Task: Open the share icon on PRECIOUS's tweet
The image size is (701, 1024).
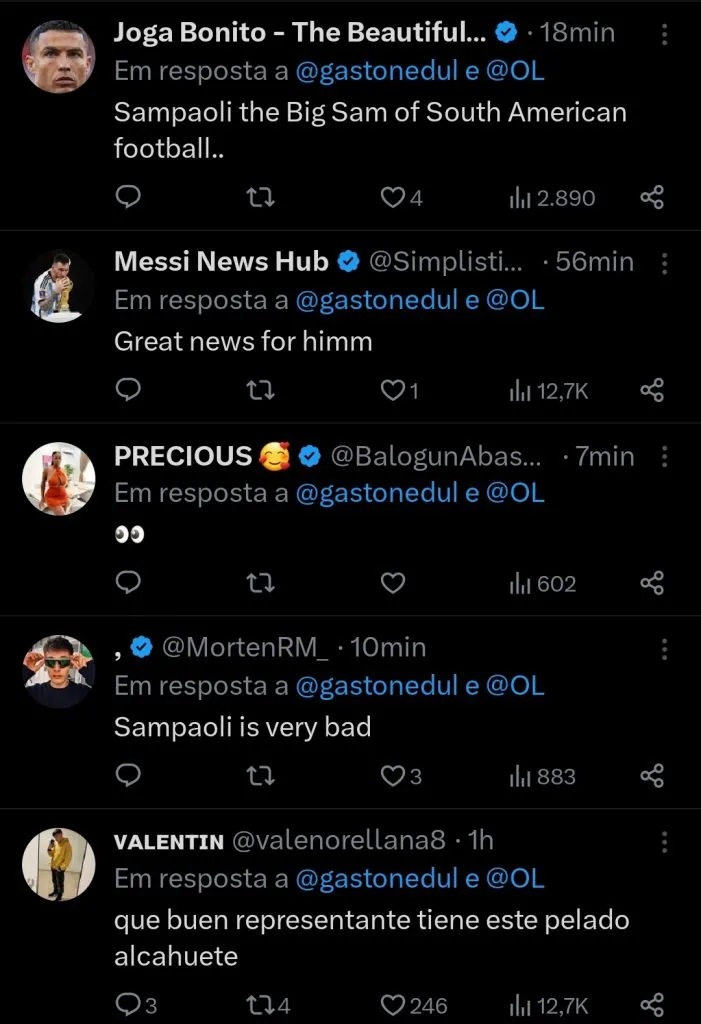Action: point(652,583)
